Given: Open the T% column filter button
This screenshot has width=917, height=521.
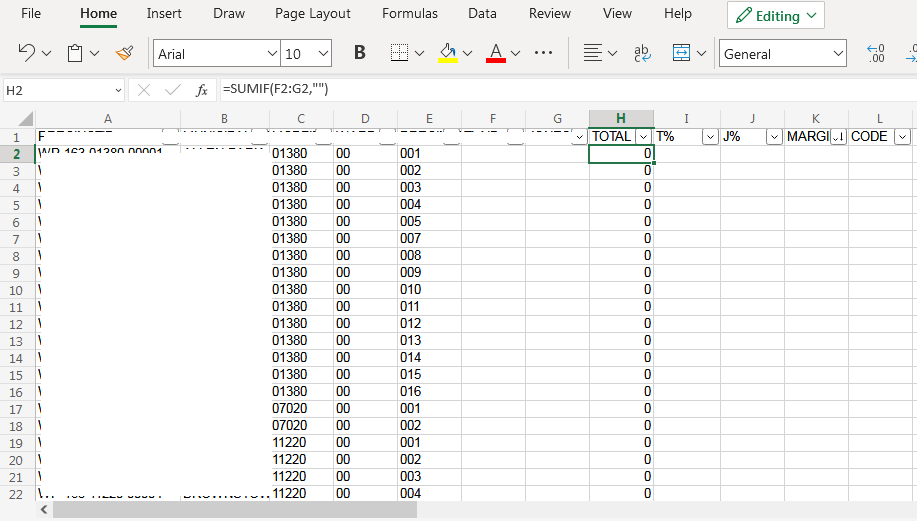Looking at the screenshot, I should pos(710,137).
